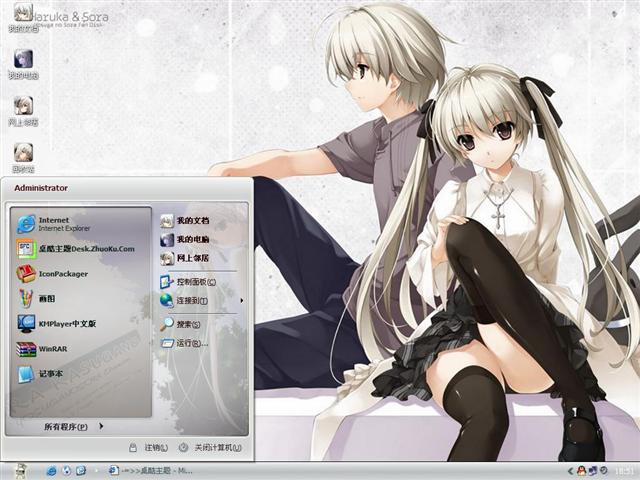Click the Start button on taskbar
The height and width of the screenshot is (480, 640).
coord(20,471)
